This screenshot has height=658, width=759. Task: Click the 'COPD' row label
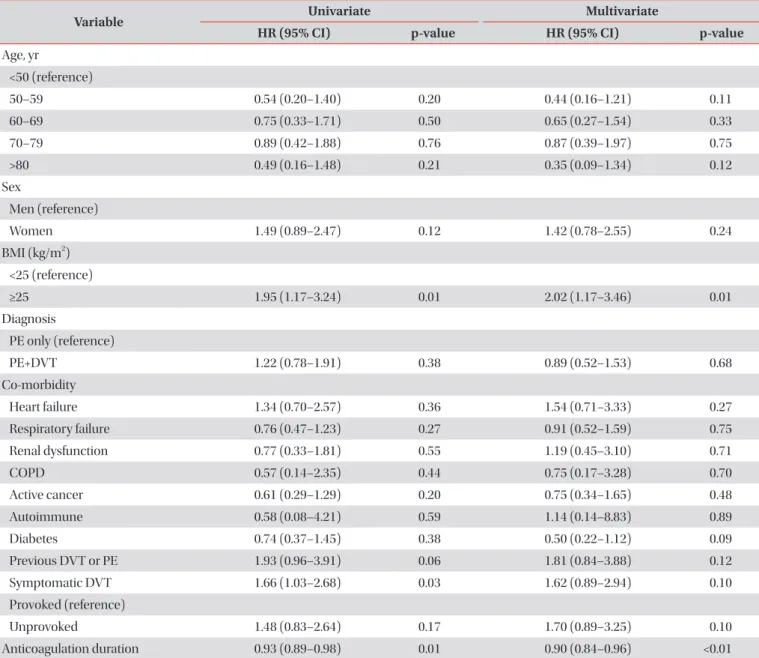[27, 473]
